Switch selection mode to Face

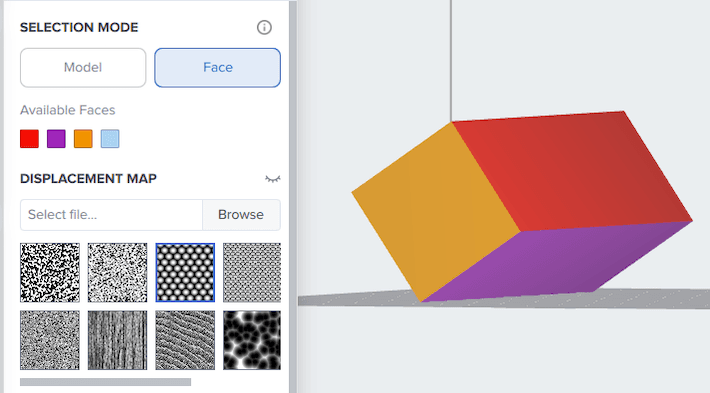click(x=217, y=67)
